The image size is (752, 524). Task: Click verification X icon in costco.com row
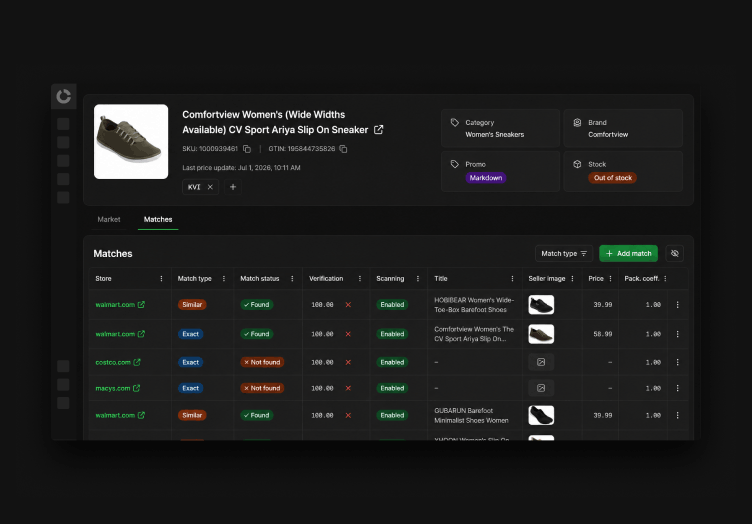point(348,362)
